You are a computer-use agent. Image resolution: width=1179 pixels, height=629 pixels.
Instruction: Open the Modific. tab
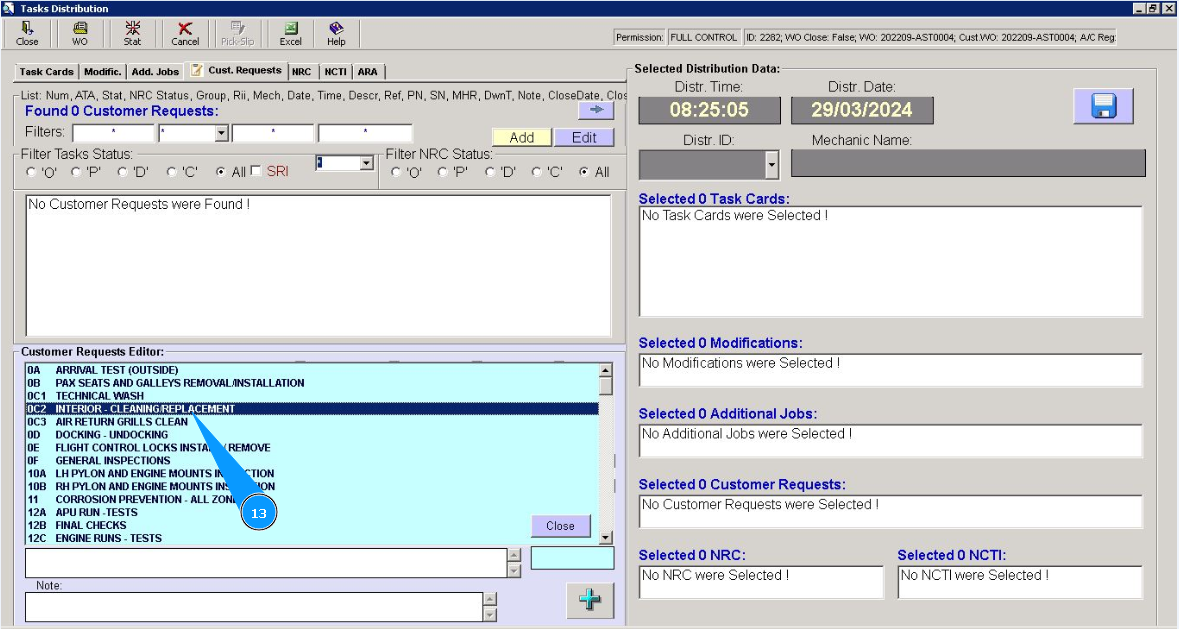[102, 71]
